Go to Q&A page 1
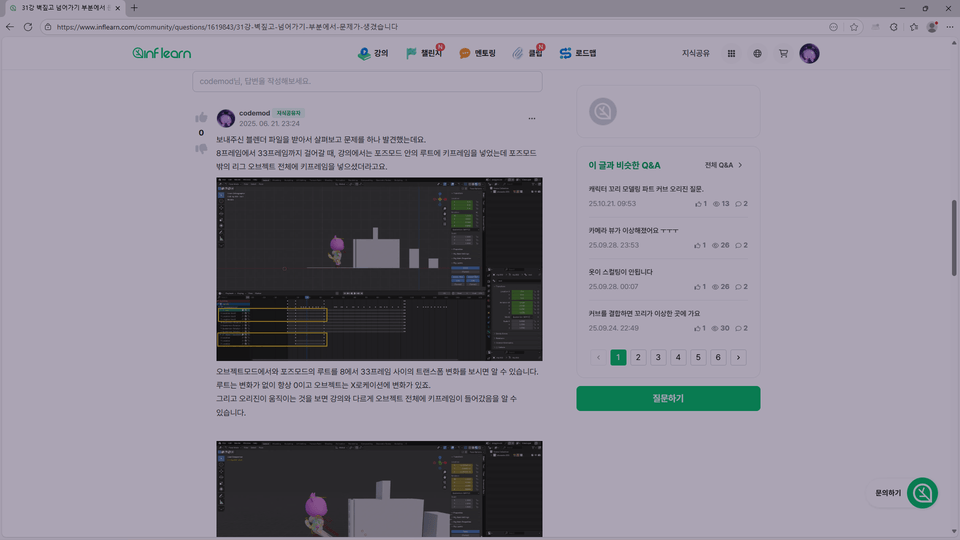Screen dimensions: 960x540 tap(618, 358)
